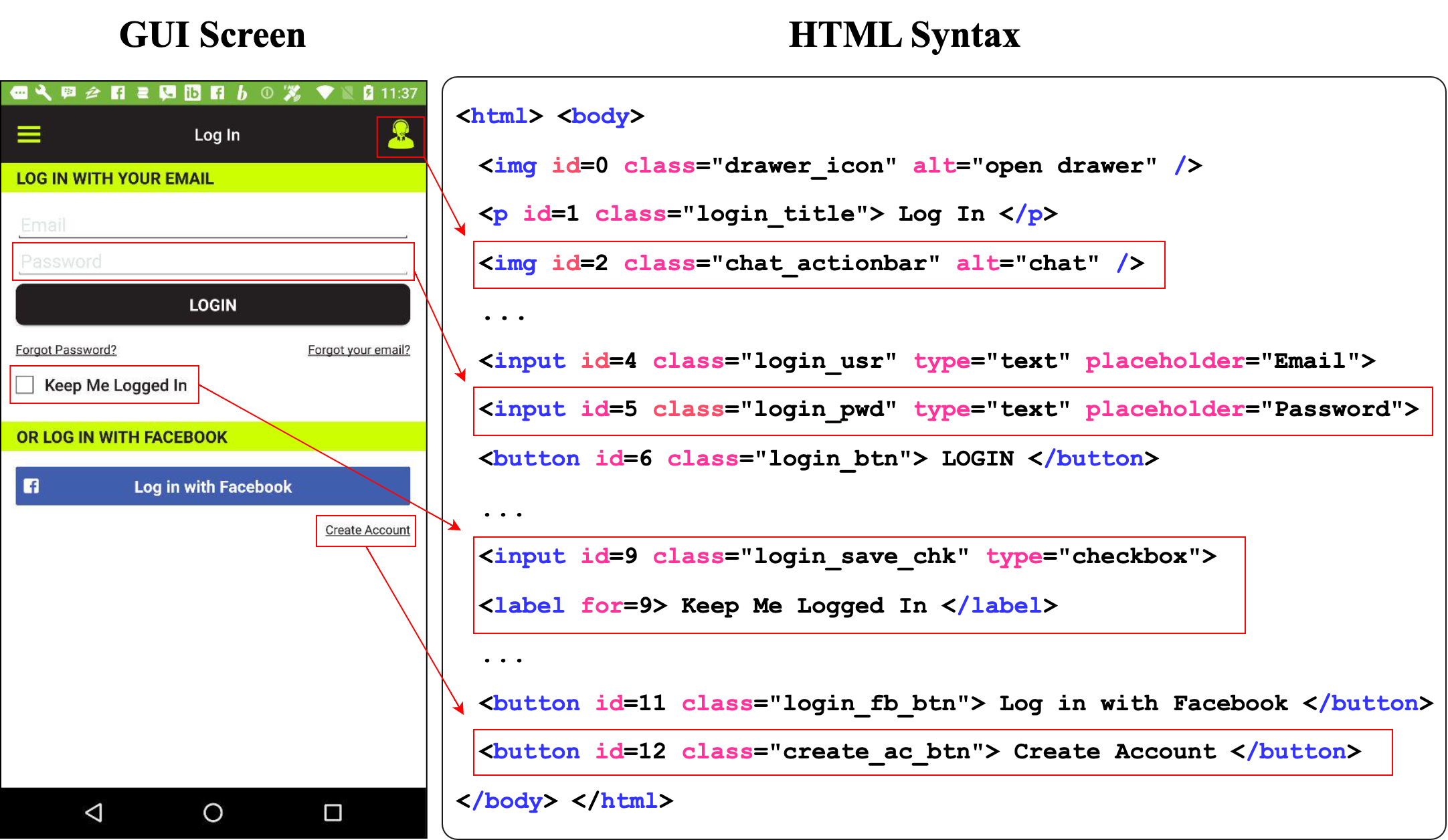1448x840 pixels.
Task: Enable the Keep Me Logged In checkbox
Action: [x=25, y=385]
